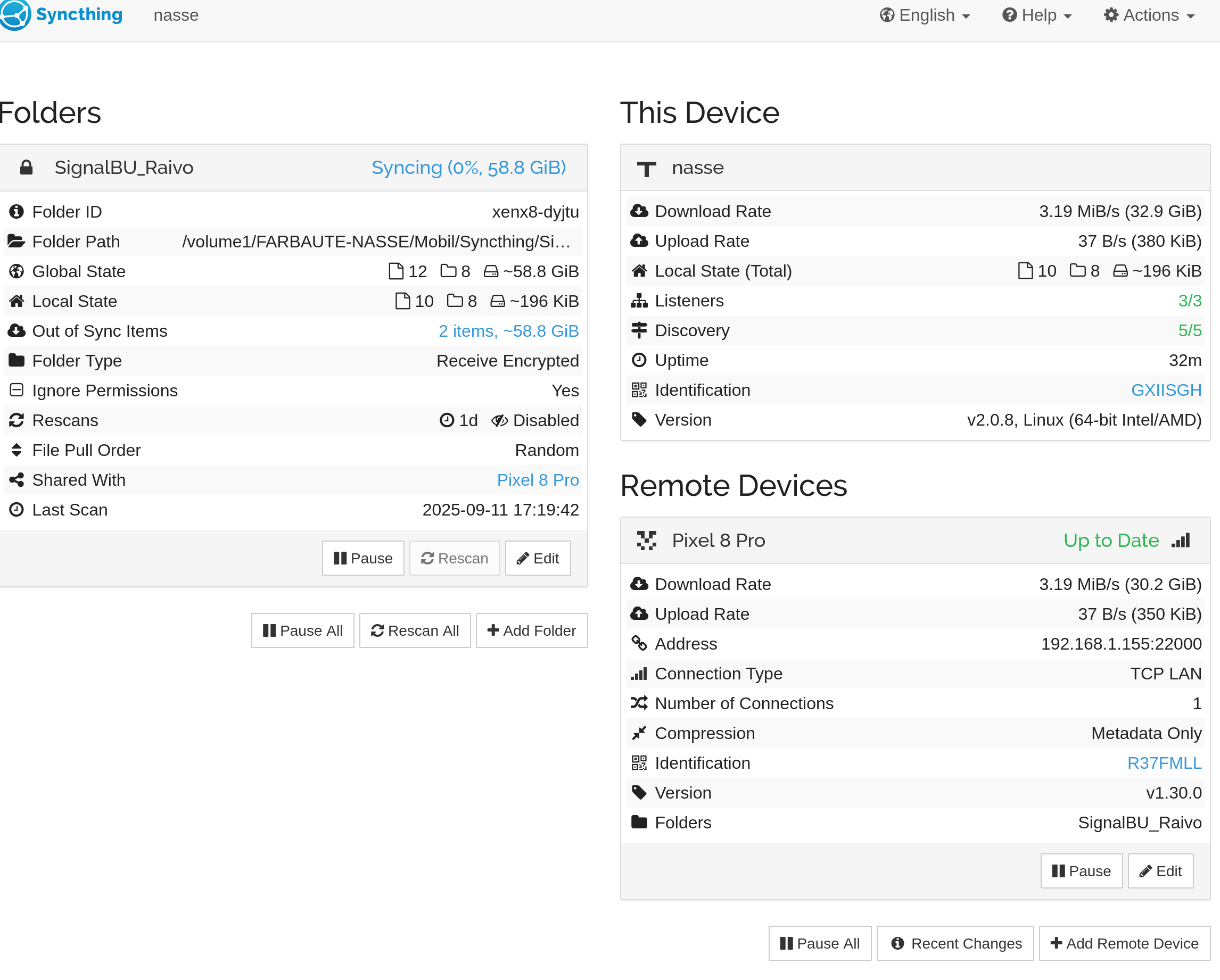Click the folder's Local State home icon
The image size is (1220, 980).
pos(17,301)
